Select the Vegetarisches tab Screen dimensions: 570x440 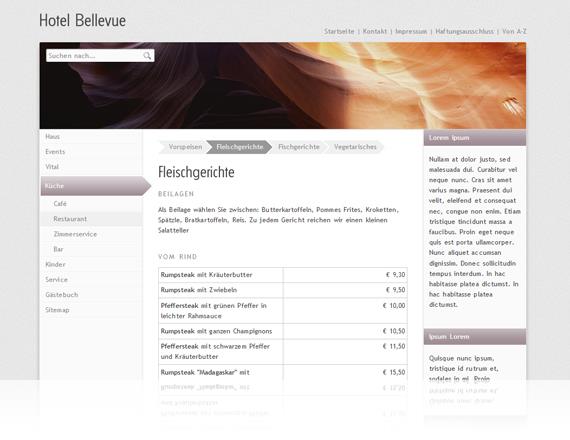click(355, 147)
